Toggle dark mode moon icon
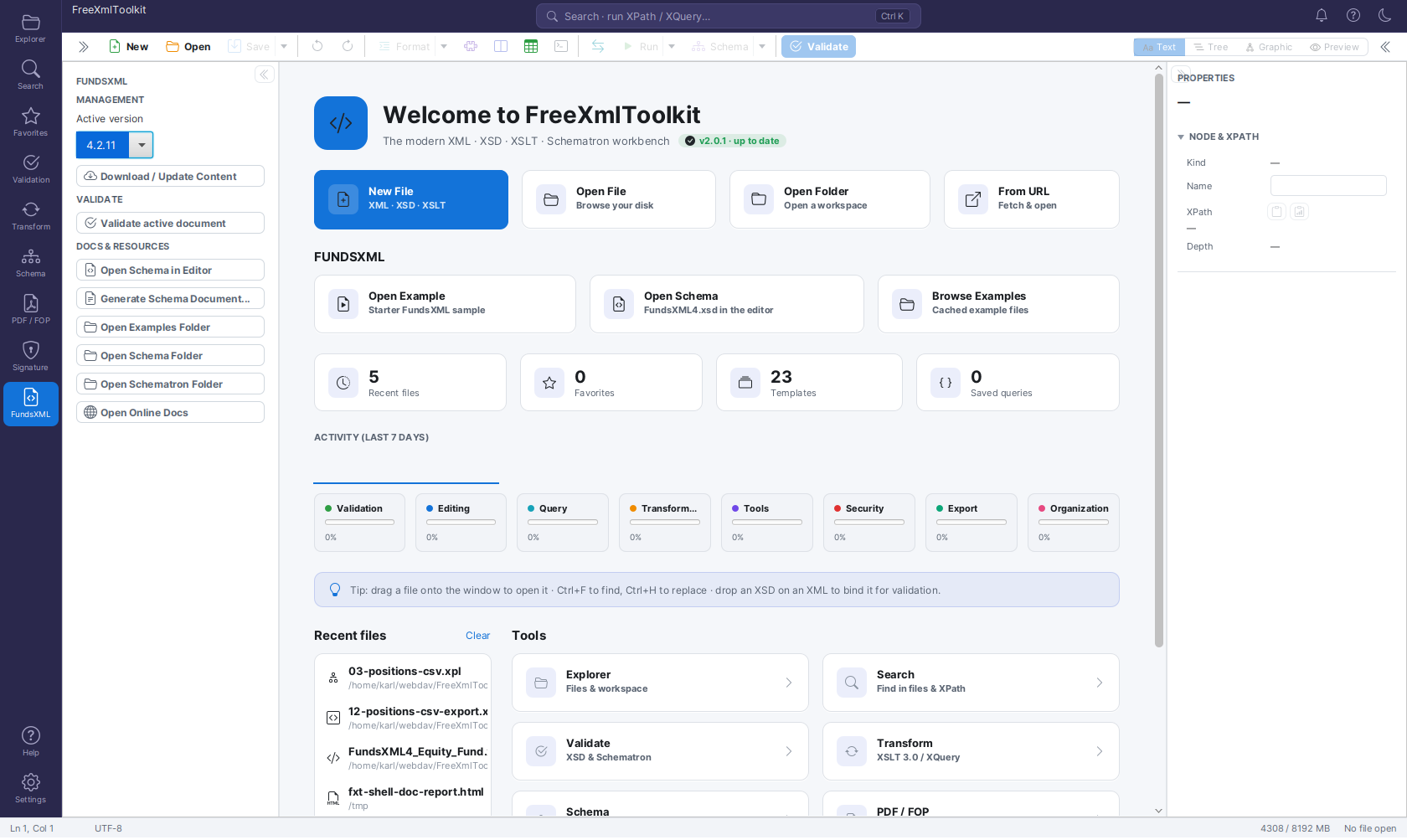 [x=1385, y=15]
